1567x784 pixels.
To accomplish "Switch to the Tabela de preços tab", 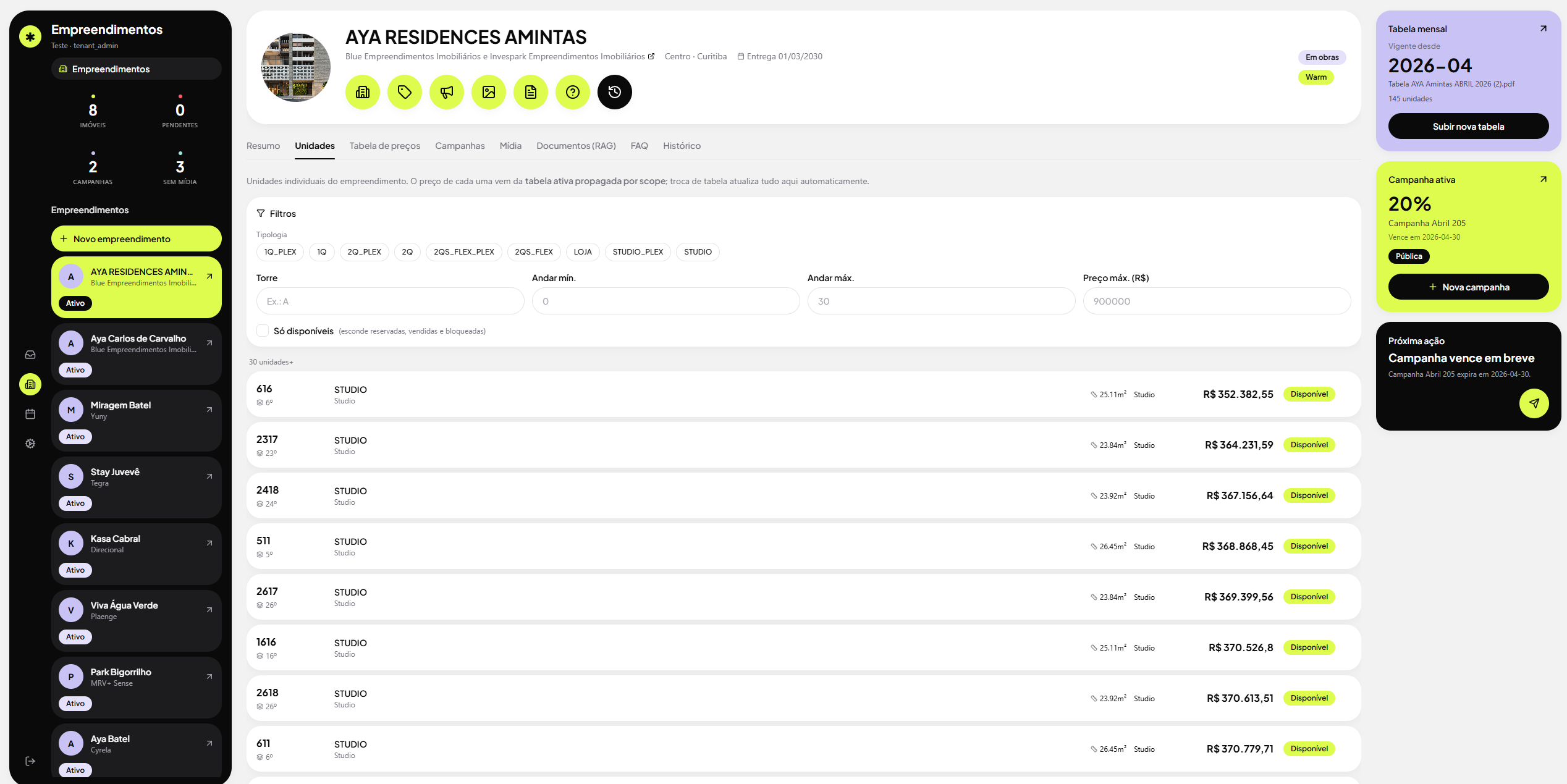I will 384,146.
